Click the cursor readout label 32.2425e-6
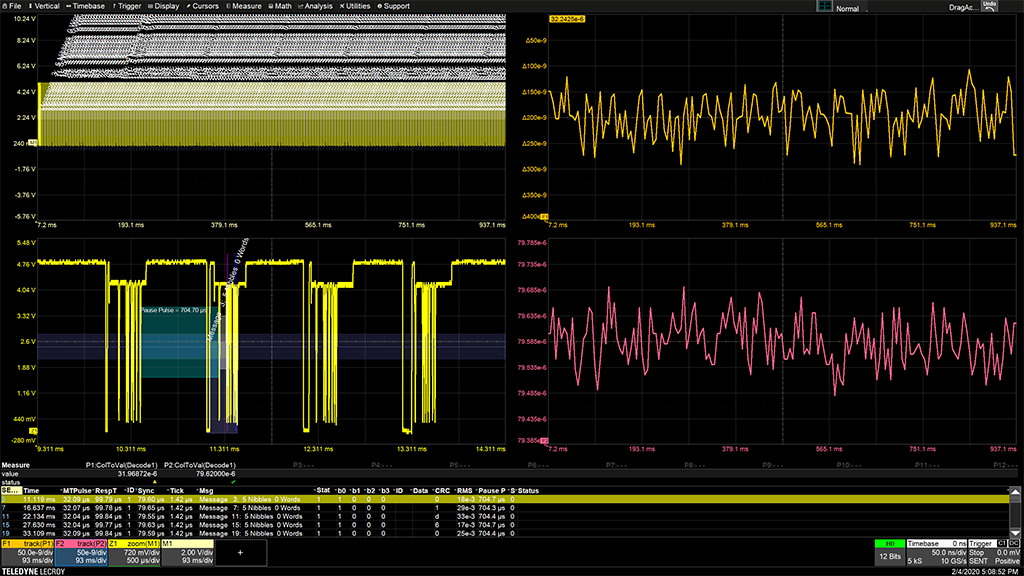Screen dimensions: 1024x576 567,20
